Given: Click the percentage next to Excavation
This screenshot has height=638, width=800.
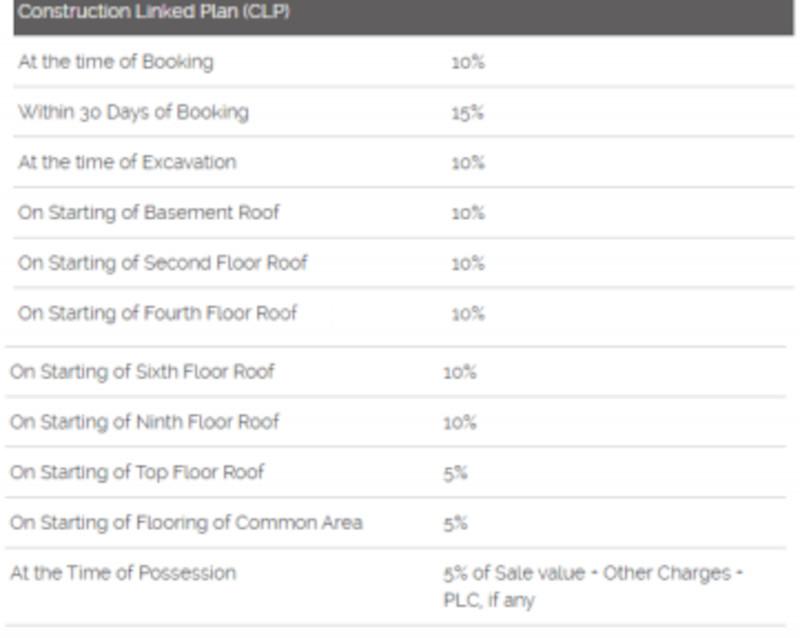Looking at the screenshot, I should tap(467, 163).
